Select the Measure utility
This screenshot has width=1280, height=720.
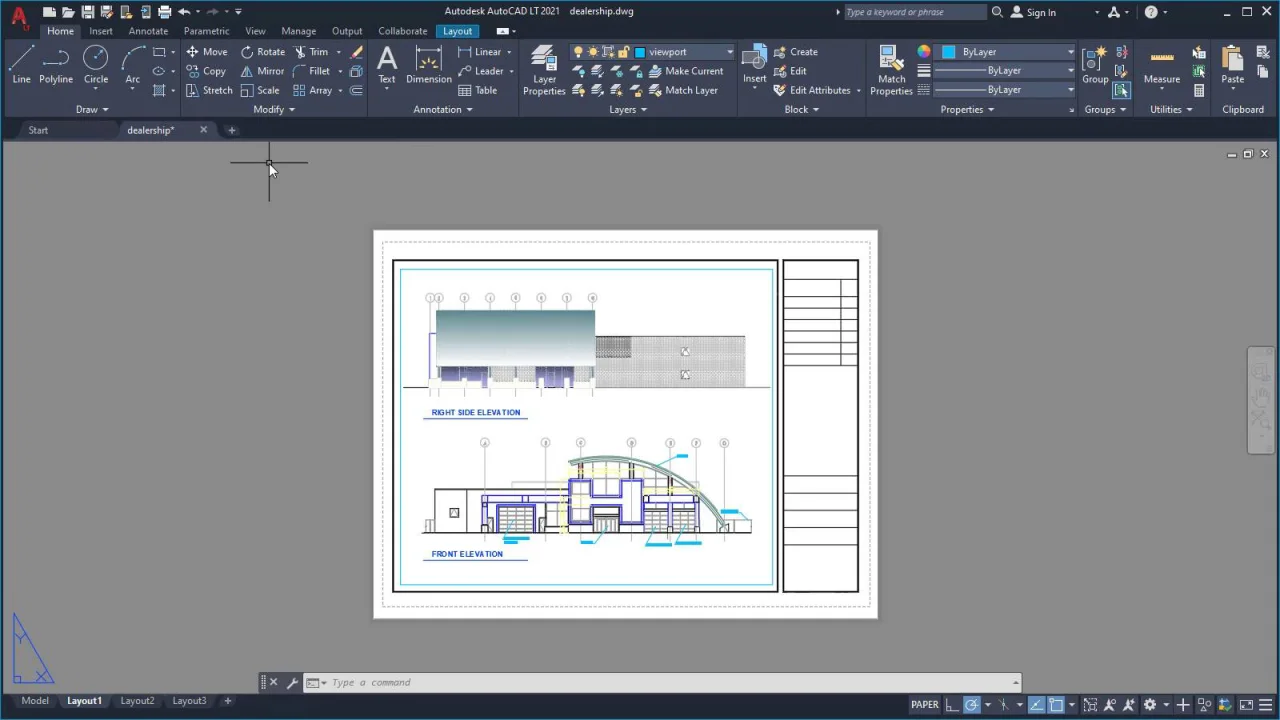pos(1161,66)
